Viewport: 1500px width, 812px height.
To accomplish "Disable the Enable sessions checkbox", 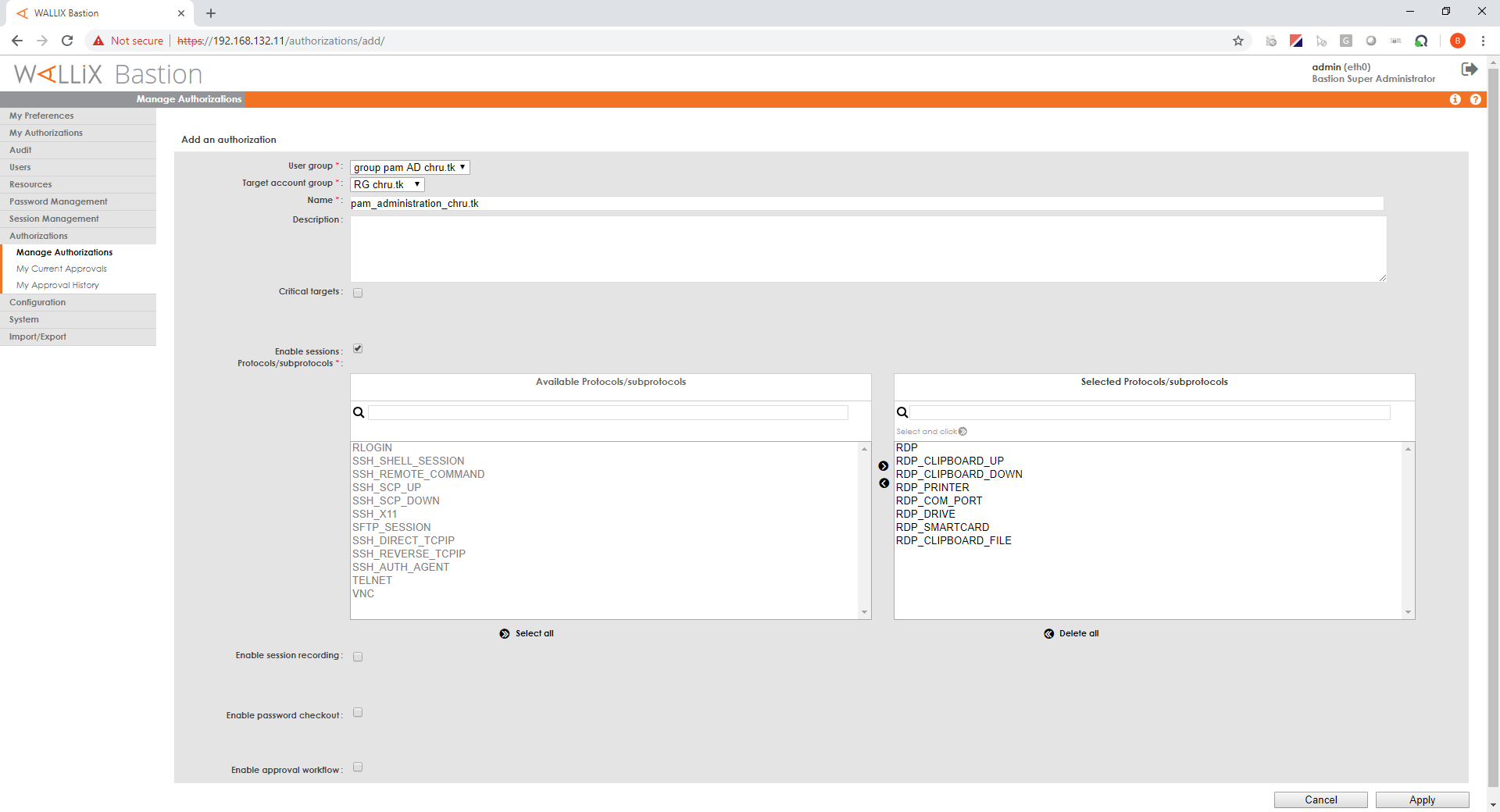I will (357, 348).
